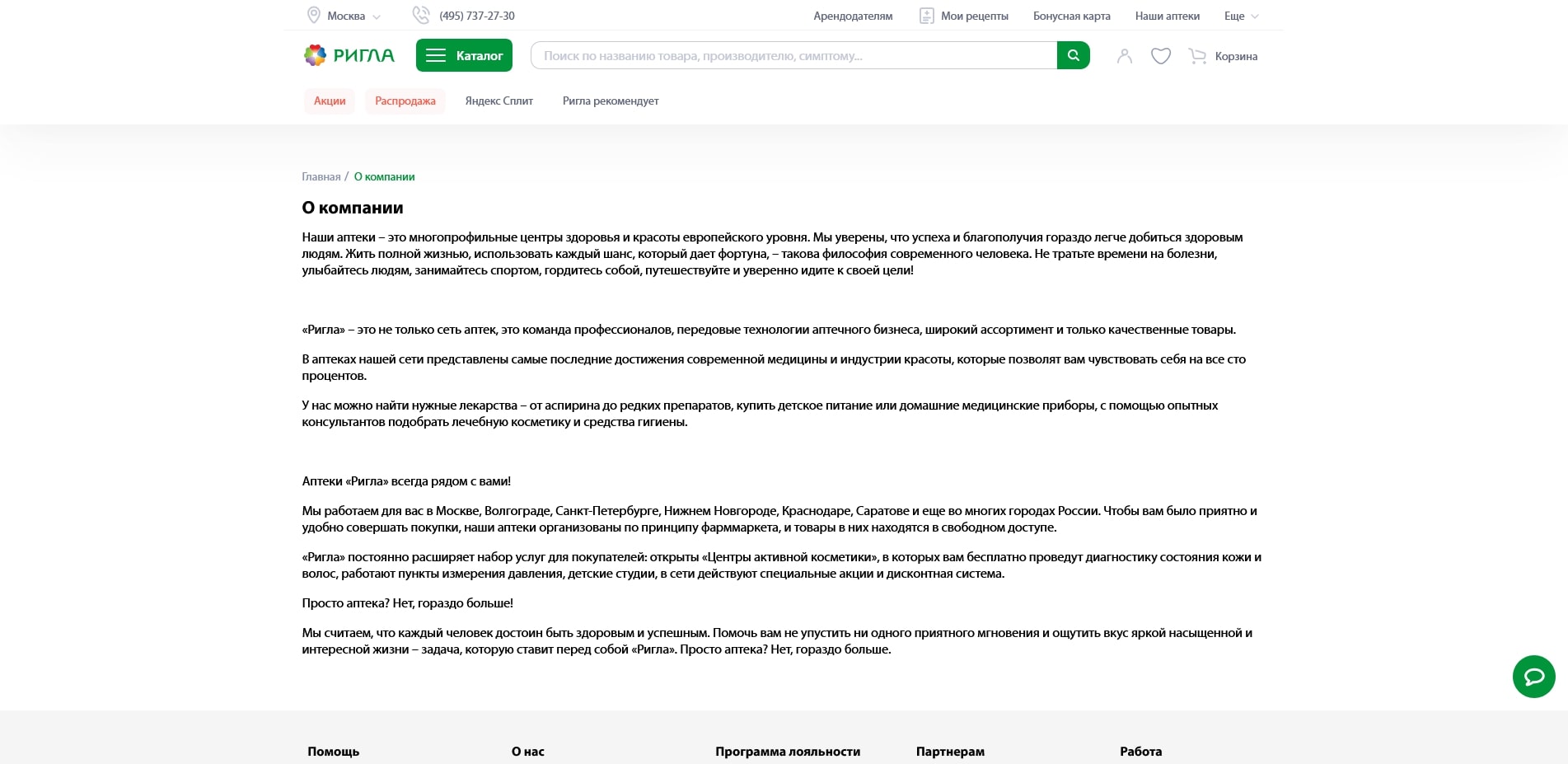Click the Rigla logo
This screenshot has width=1568, height=764.
[349, 55]
